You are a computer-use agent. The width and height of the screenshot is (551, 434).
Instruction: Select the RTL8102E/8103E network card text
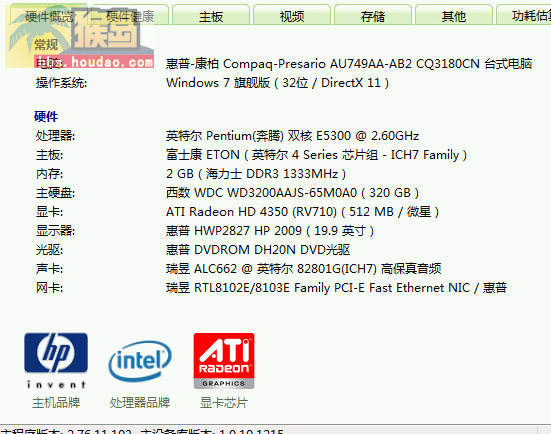(x=336, y=287)
